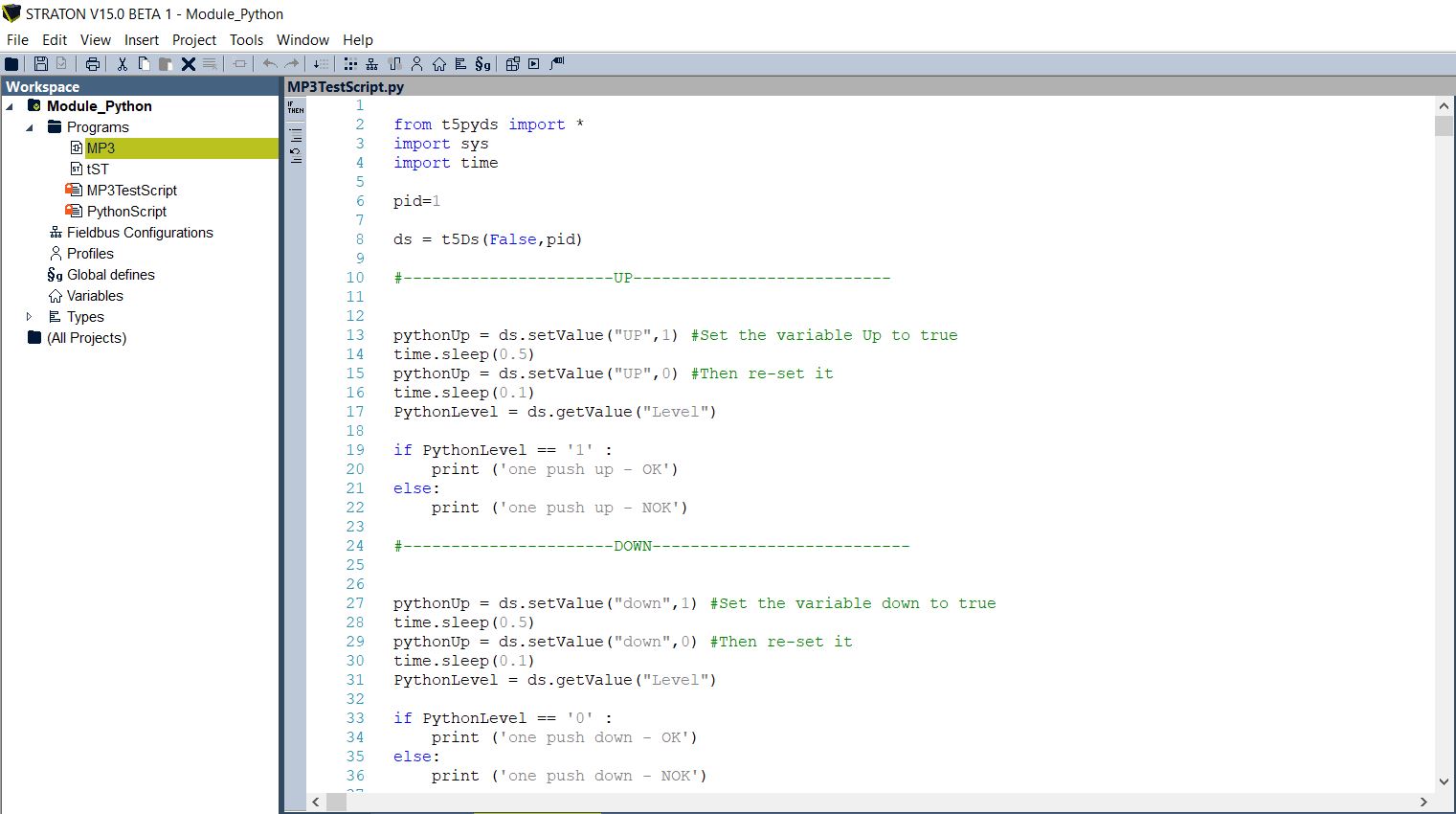The height and width of the screenshot is (814, 1456).
Task: Open Variables using the house toolbar icon
Action: point(438,64)
